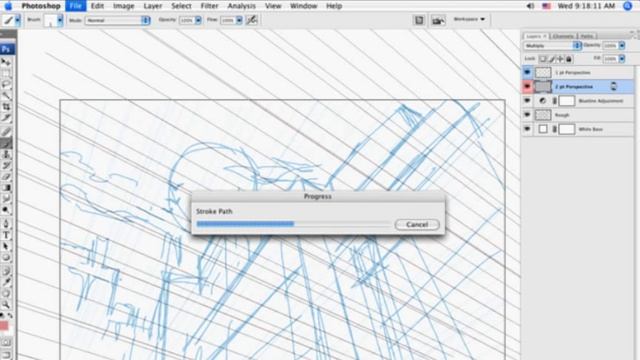640x360 pixels.
Task: Select the Lasso tool
Action: [6, 84]
